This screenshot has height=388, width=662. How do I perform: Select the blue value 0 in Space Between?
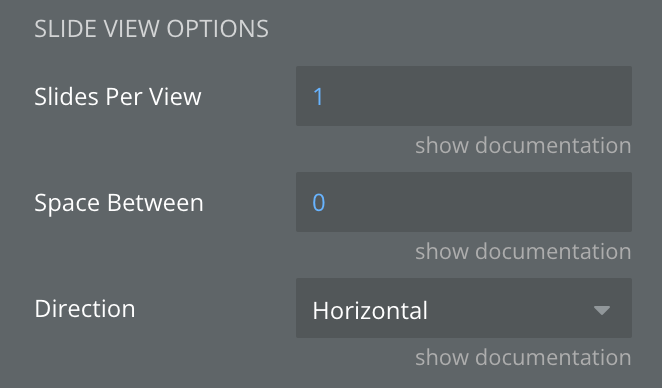click(x=319, y=202)
